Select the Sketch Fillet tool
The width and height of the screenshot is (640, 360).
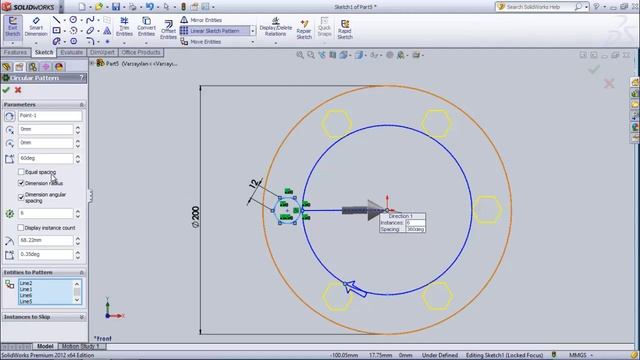point(90,41)
